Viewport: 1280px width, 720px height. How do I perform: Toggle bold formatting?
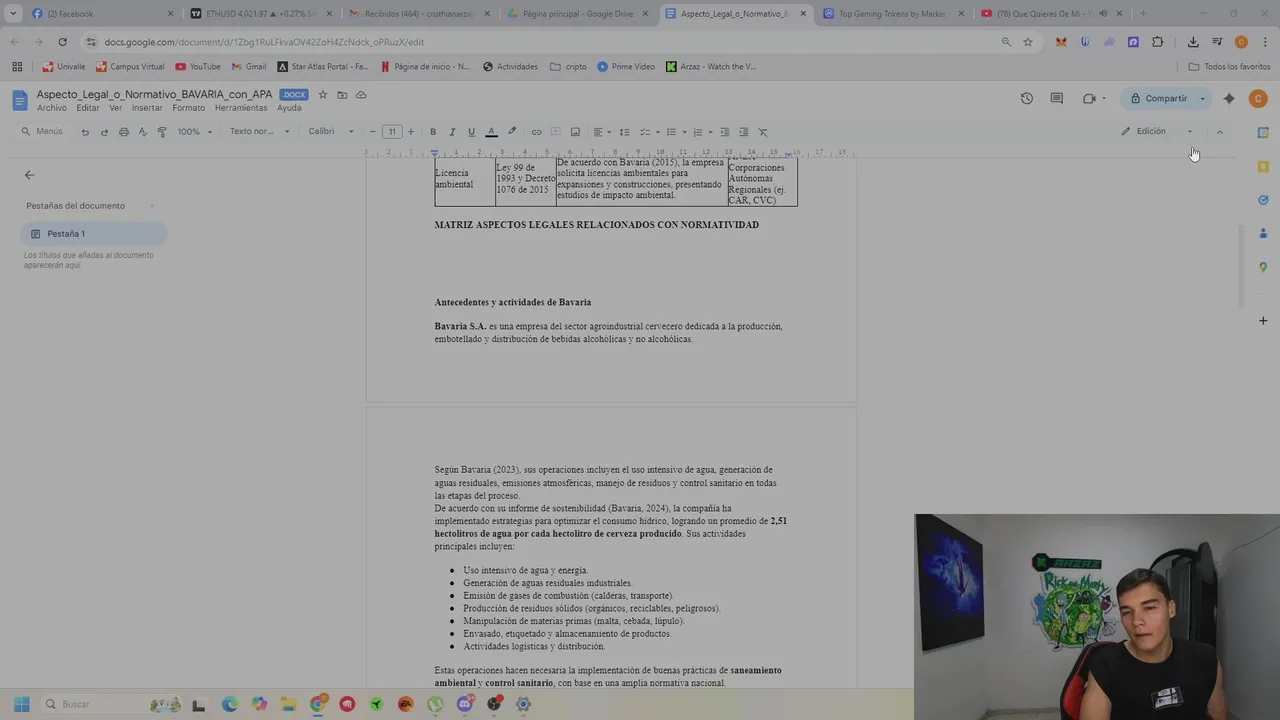[x=433, y=132]
